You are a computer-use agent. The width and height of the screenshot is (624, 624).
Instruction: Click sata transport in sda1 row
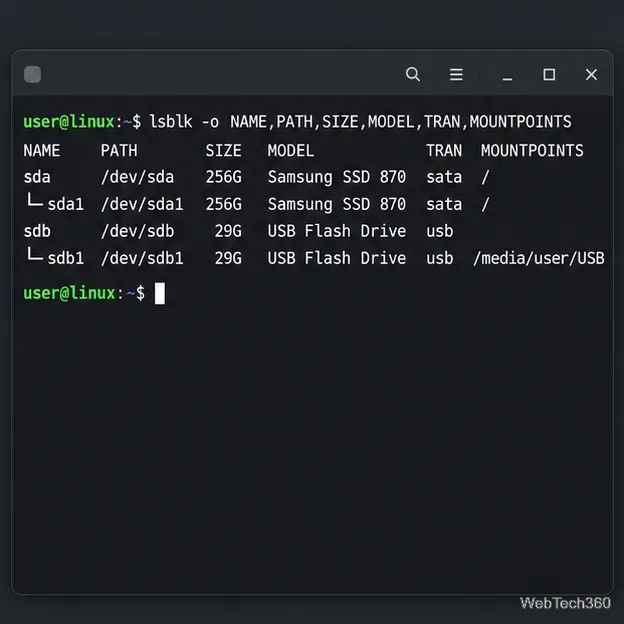click(x=444, y=205)
